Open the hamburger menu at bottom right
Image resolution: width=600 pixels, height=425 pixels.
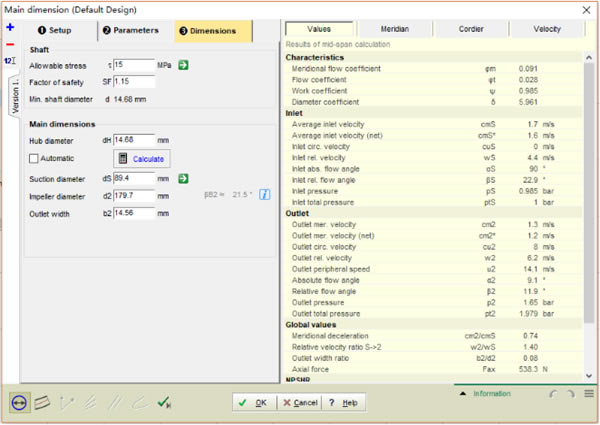click(589, 394)
